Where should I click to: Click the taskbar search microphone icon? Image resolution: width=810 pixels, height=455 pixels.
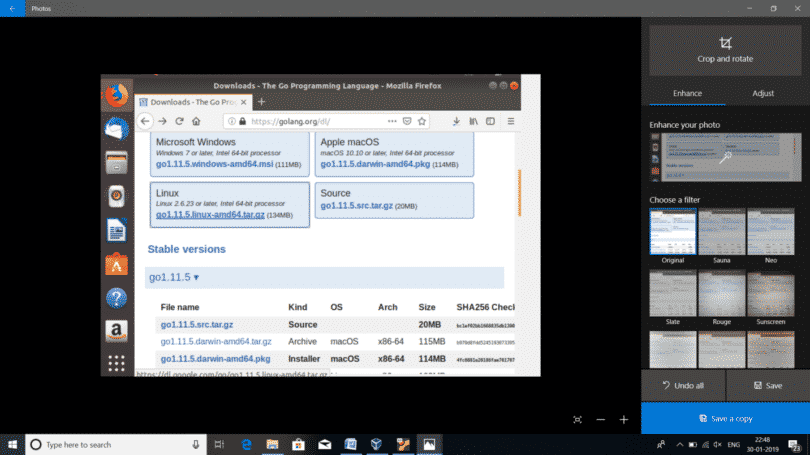[x=196, y=445]
